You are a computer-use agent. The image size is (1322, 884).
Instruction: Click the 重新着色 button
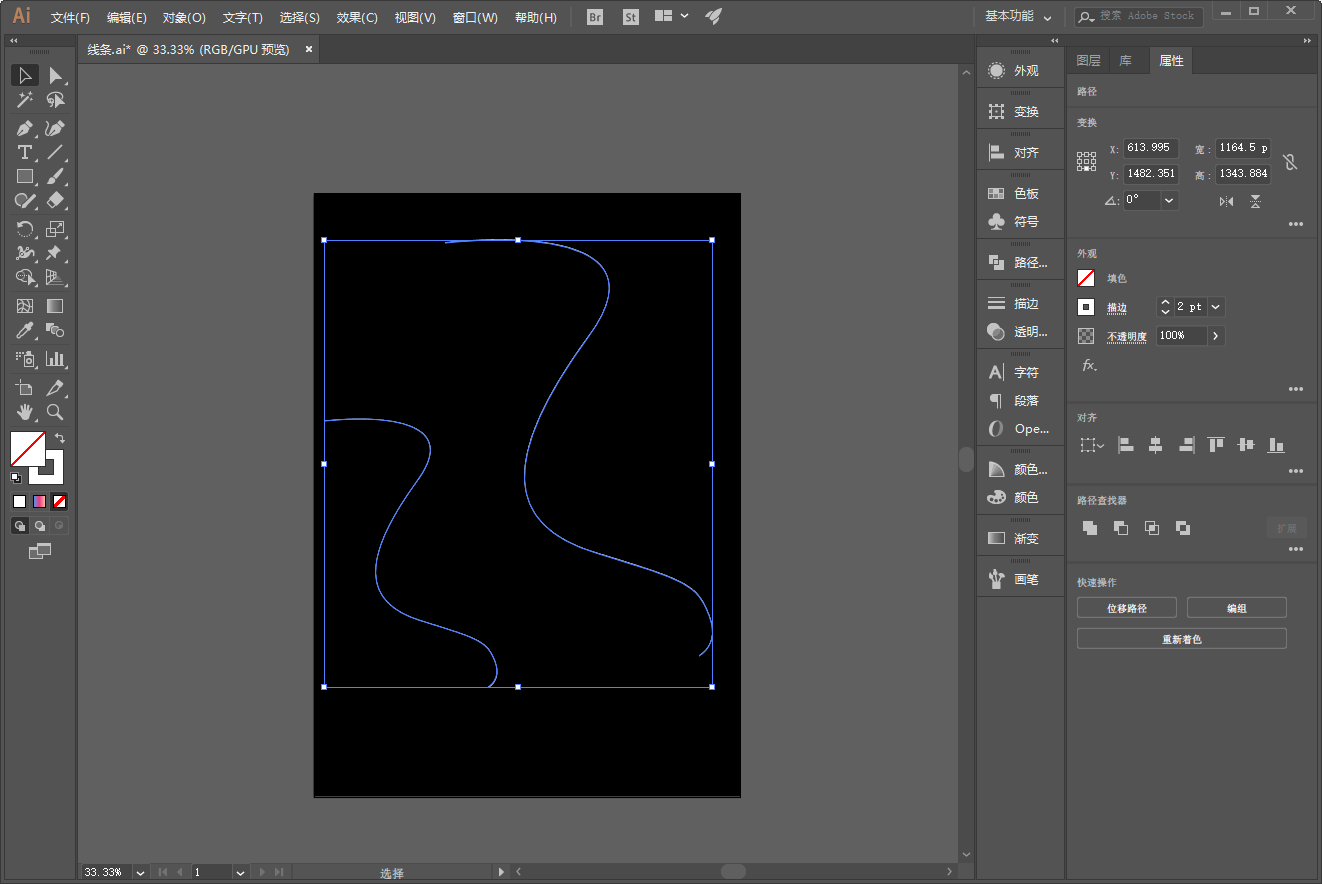pos(1182,639)
